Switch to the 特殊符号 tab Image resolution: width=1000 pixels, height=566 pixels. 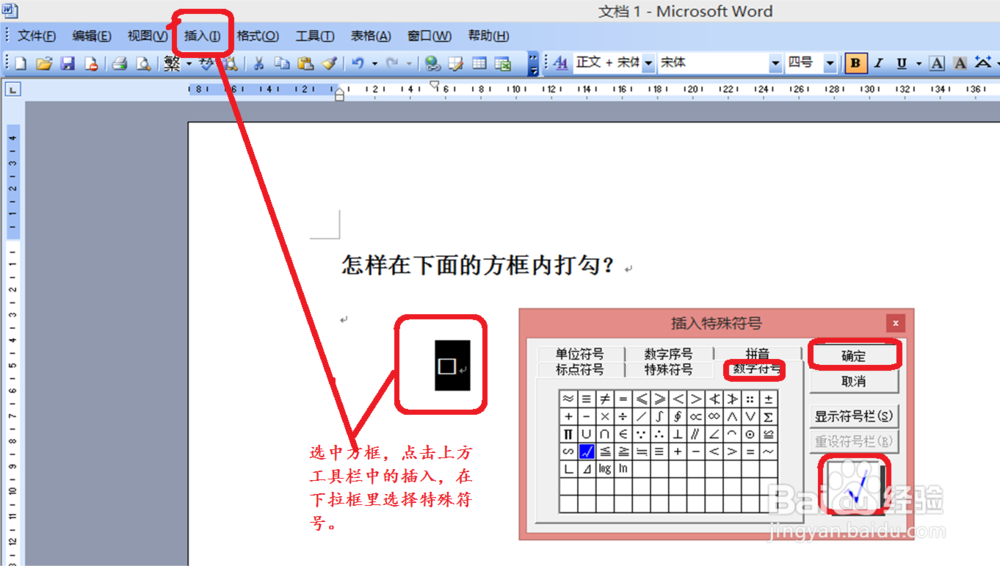point(668,369)
